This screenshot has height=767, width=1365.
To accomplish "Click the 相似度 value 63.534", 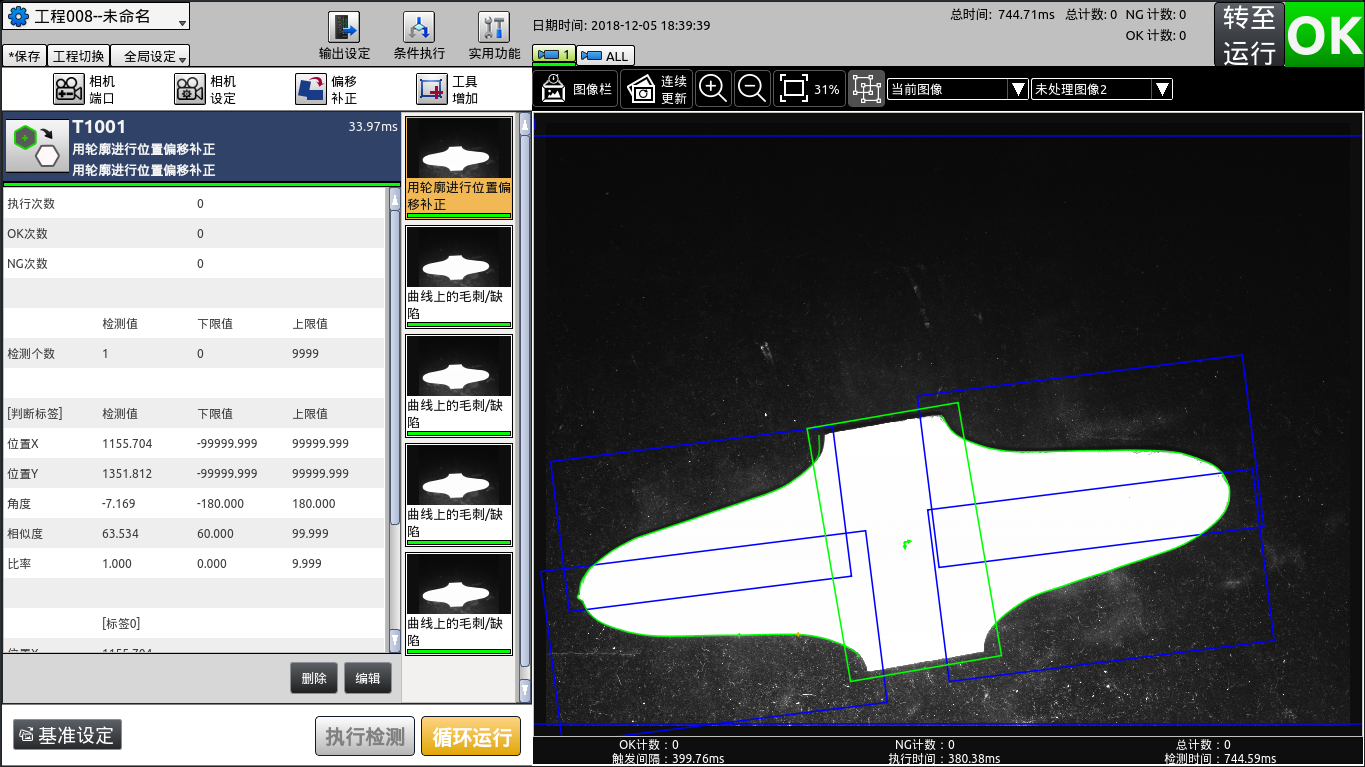I will point(120,533).
